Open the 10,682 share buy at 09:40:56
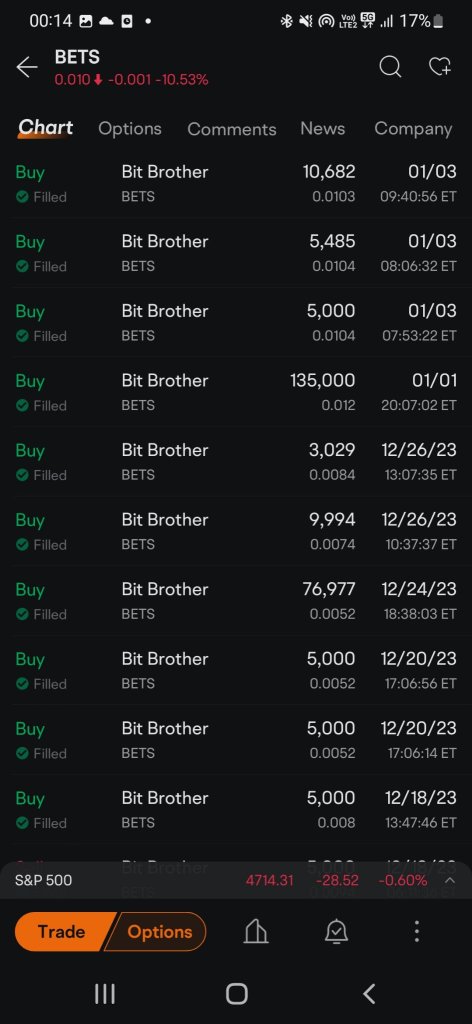This screenshot has height=1024, width=472. pyautogui.click(x=236, y=183)
